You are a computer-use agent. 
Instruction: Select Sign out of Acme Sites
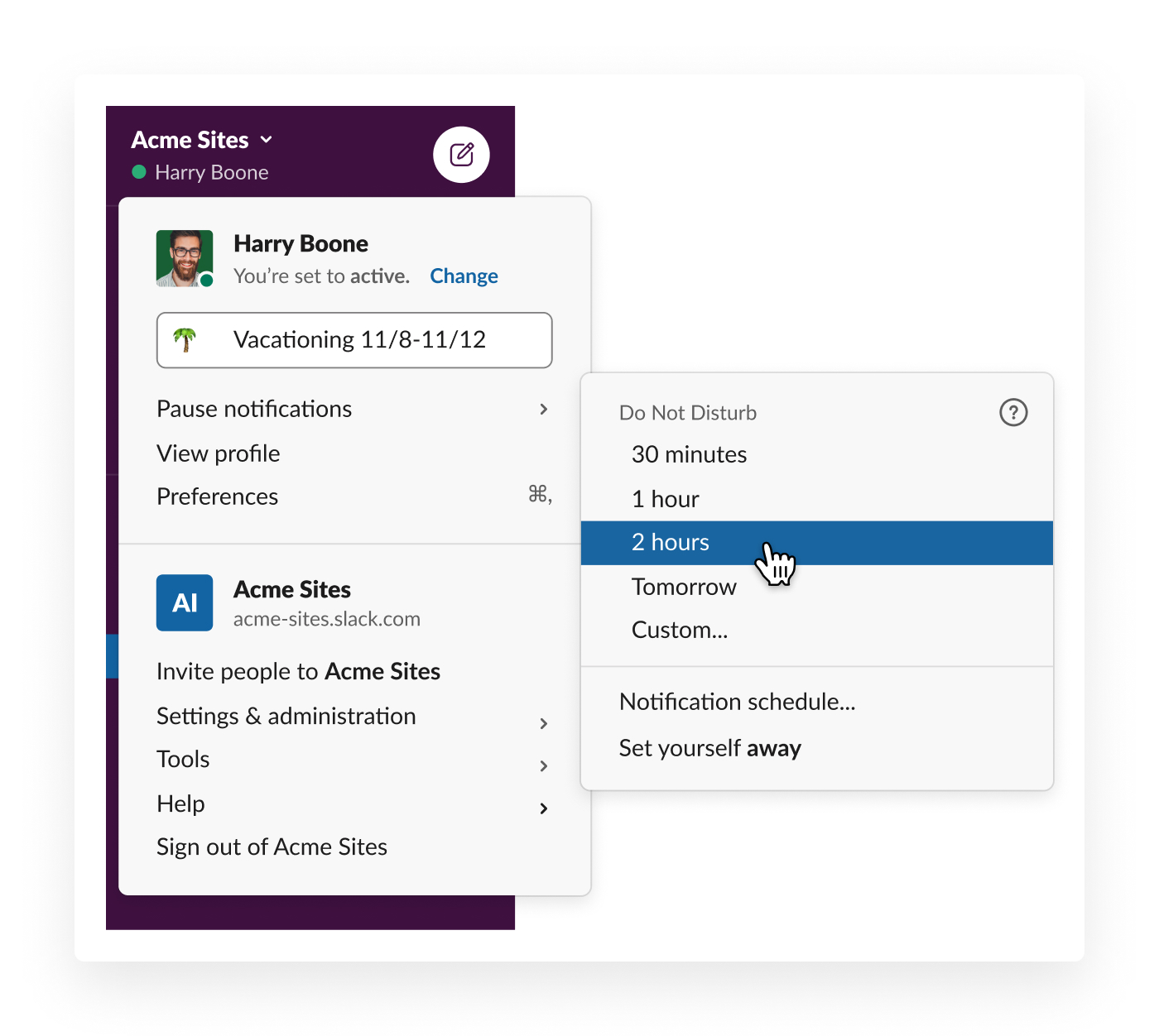click(354, 847)
